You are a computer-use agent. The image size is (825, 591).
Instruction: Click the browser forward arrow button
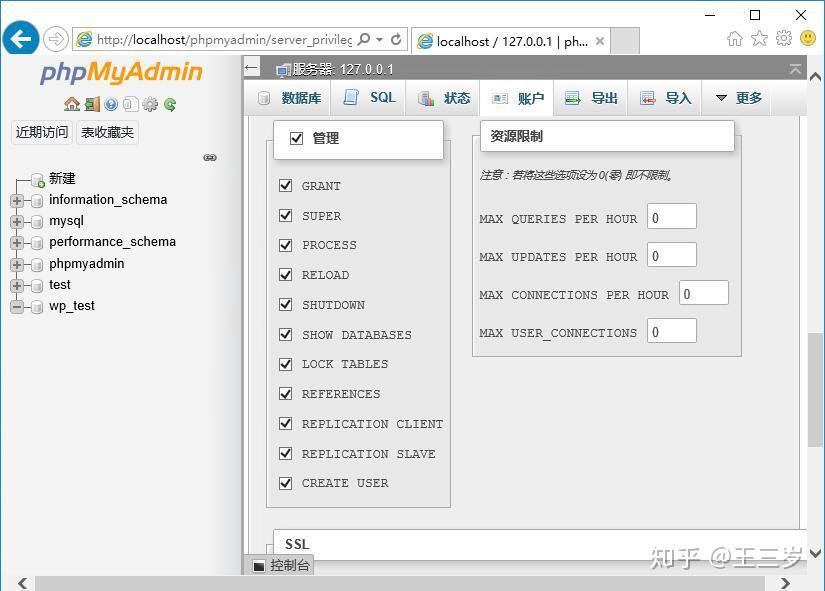tap(55, 39)
